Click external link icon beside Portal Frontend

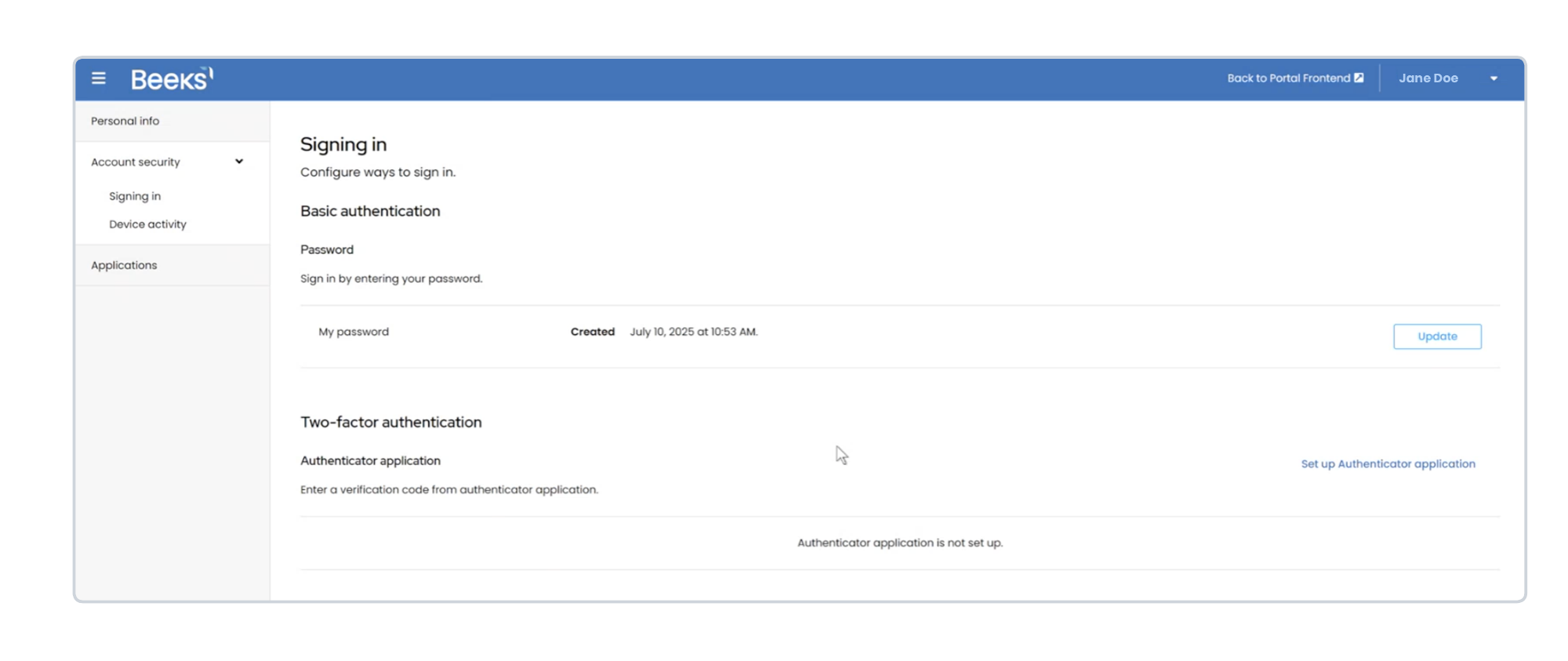coord(1359,78)
